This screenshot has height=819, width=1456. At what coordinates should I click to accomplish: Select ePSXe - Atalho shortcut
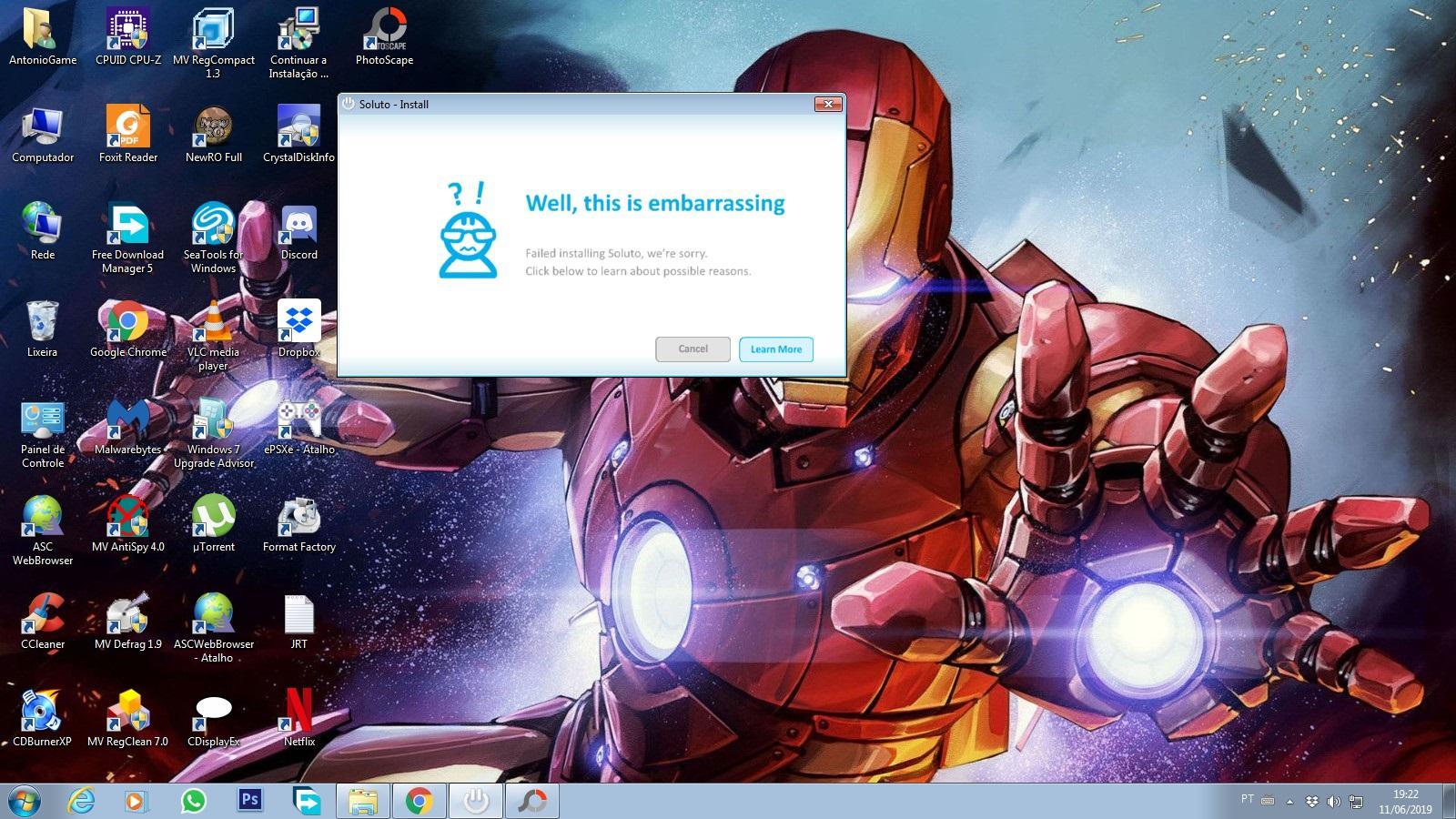pos(298,426)
